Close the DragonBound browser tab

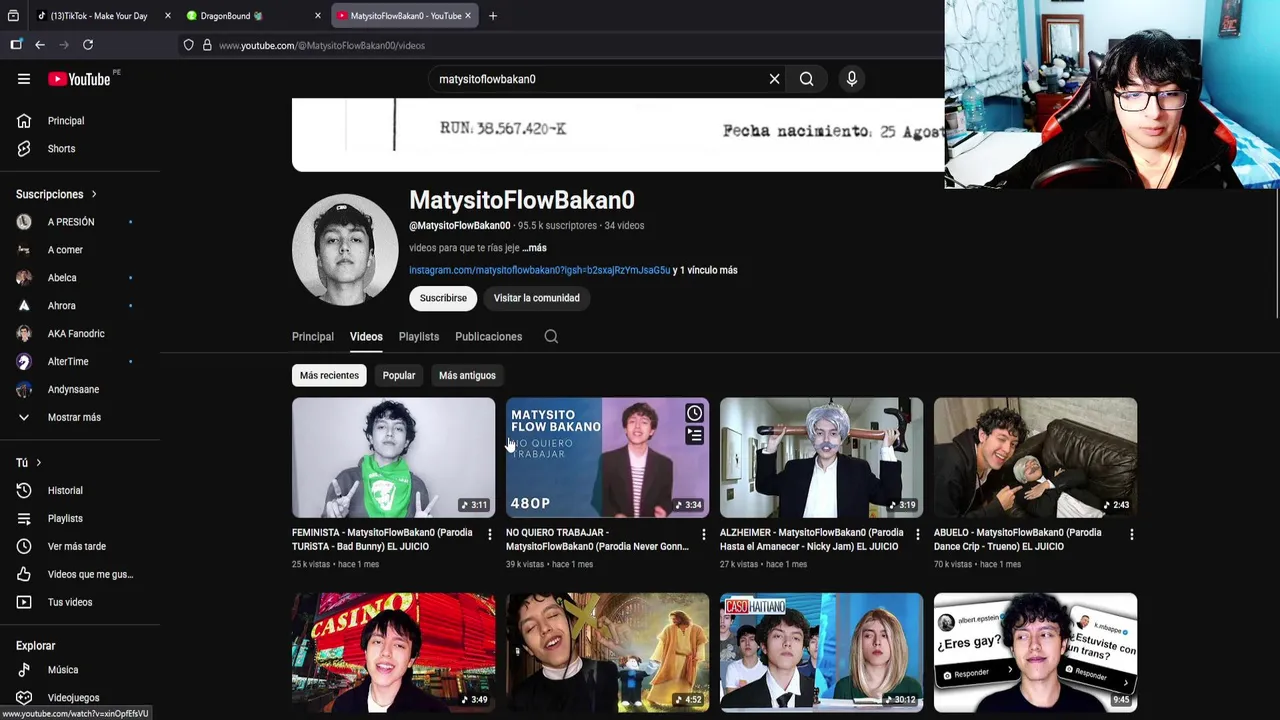click(317, 16)
